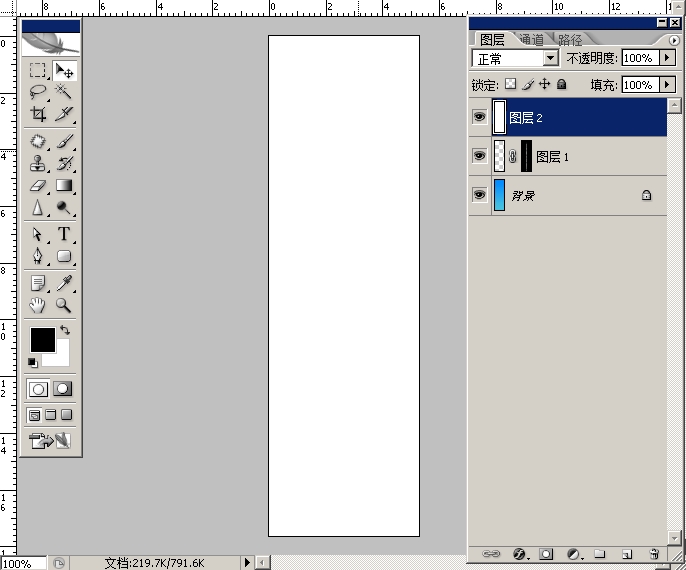Select Standard Screen Mode
The image size is (686, 570).
[x=34, y=415]
